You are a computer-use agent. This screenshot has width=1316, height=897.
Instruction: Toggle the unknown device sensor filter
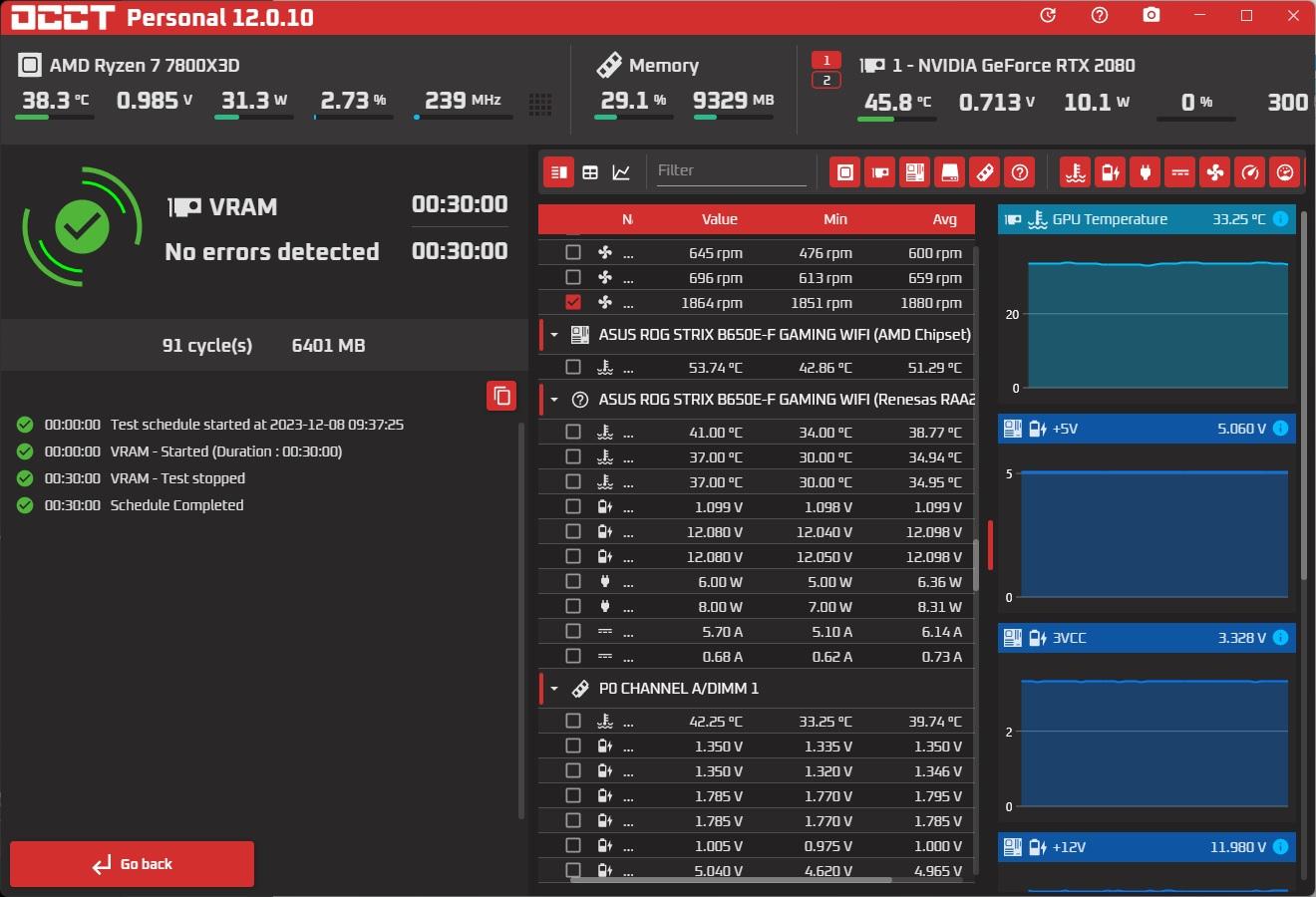coord(1020,172)
